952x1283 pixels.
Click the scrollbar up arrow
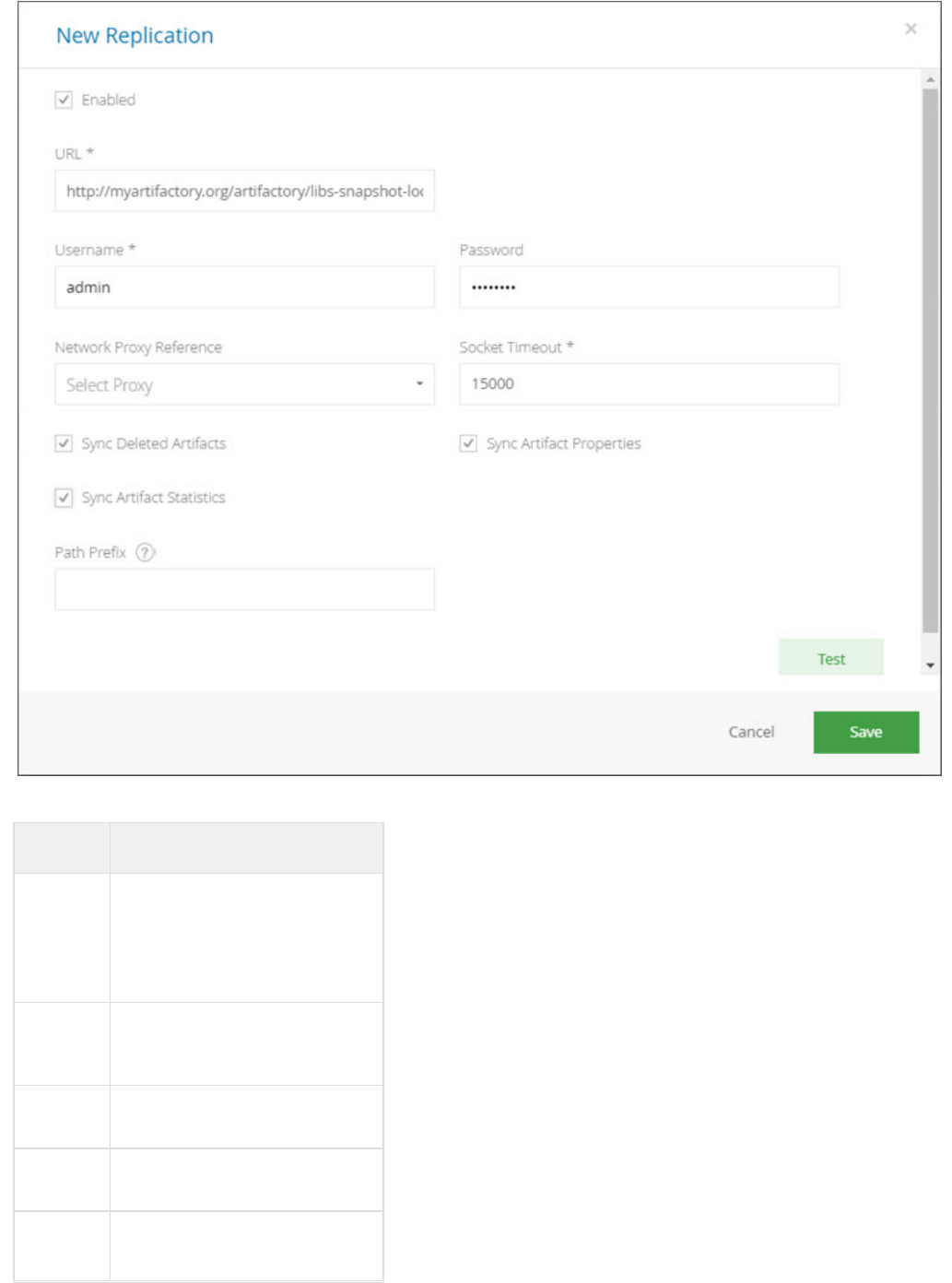930,80
